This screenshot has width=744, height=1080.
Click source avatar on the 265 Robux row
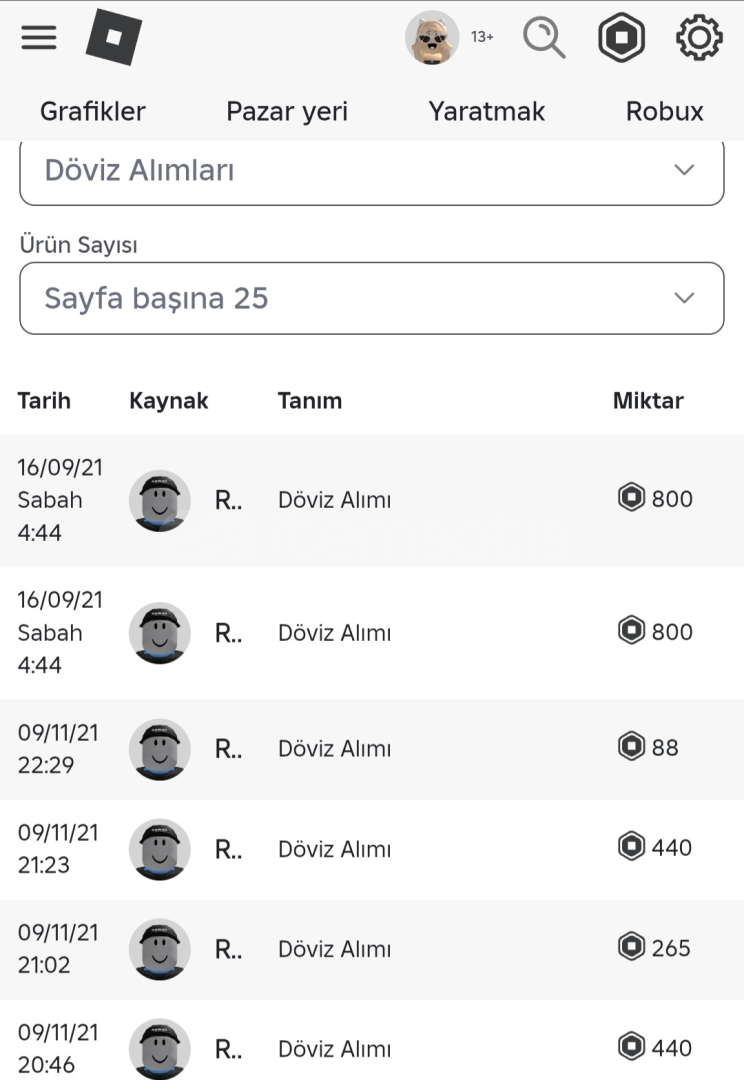tap(160, 949)
